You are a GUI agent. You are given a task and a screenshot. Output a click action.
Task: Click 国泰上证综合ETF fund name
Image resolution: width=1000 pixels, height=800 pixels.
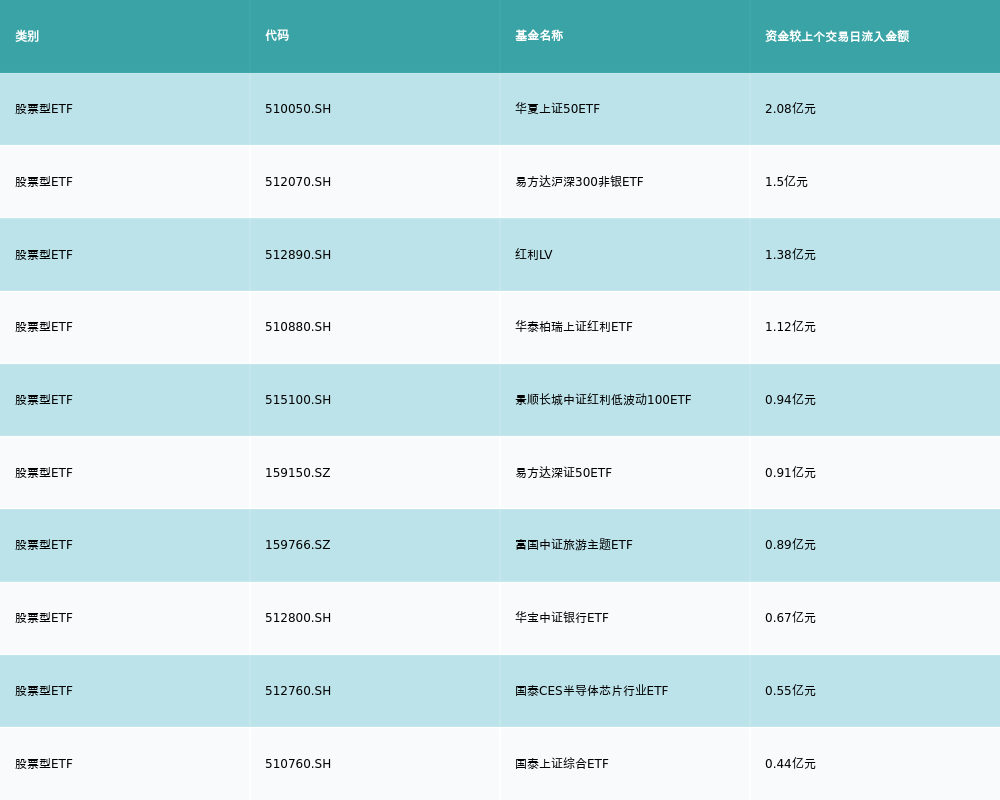coord(562,764)
